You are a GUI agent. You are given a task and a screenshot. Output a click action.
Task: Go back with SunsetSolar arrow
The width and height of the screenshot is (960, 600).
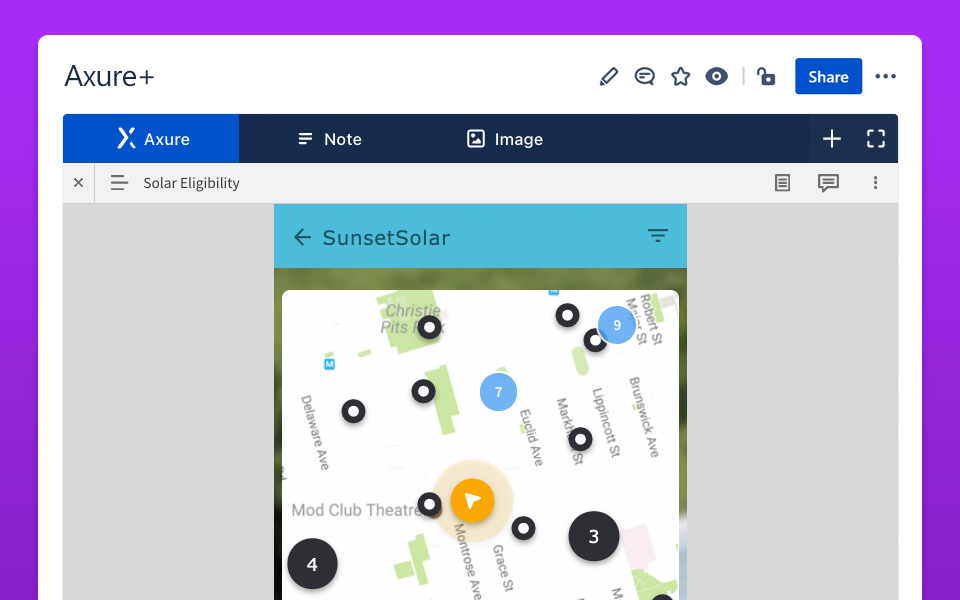click(302, 237)
